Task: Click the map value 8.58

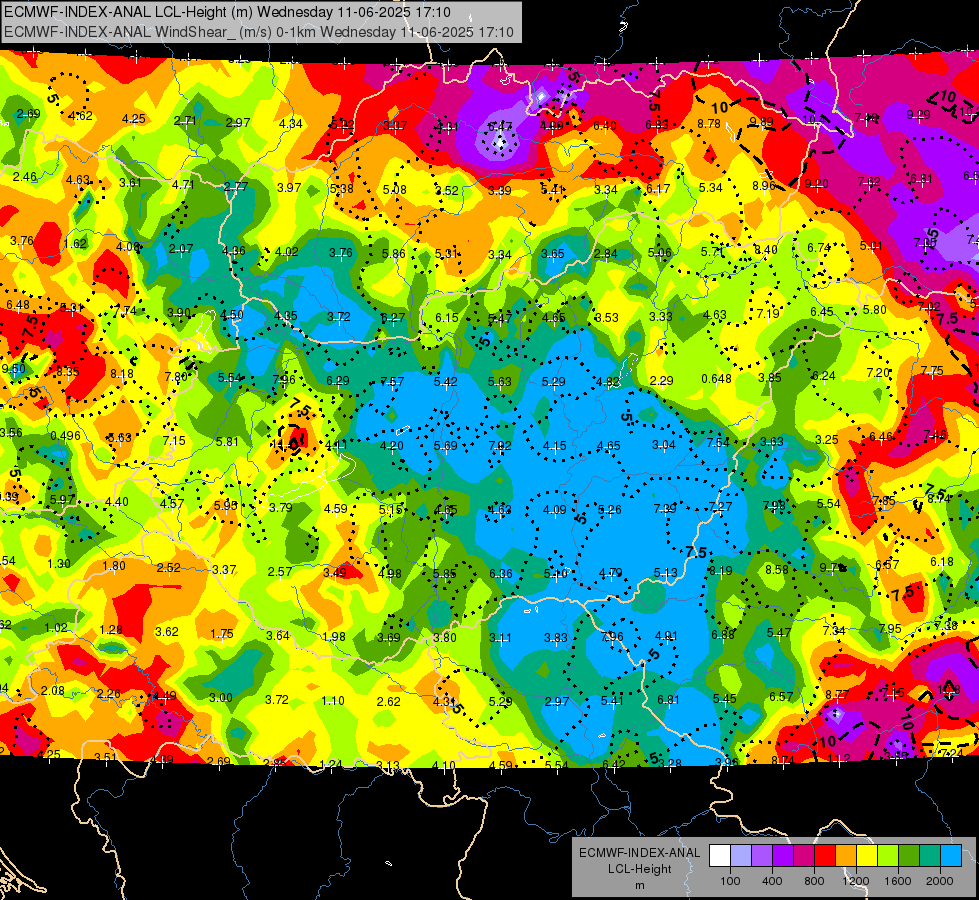Action: 777,570
